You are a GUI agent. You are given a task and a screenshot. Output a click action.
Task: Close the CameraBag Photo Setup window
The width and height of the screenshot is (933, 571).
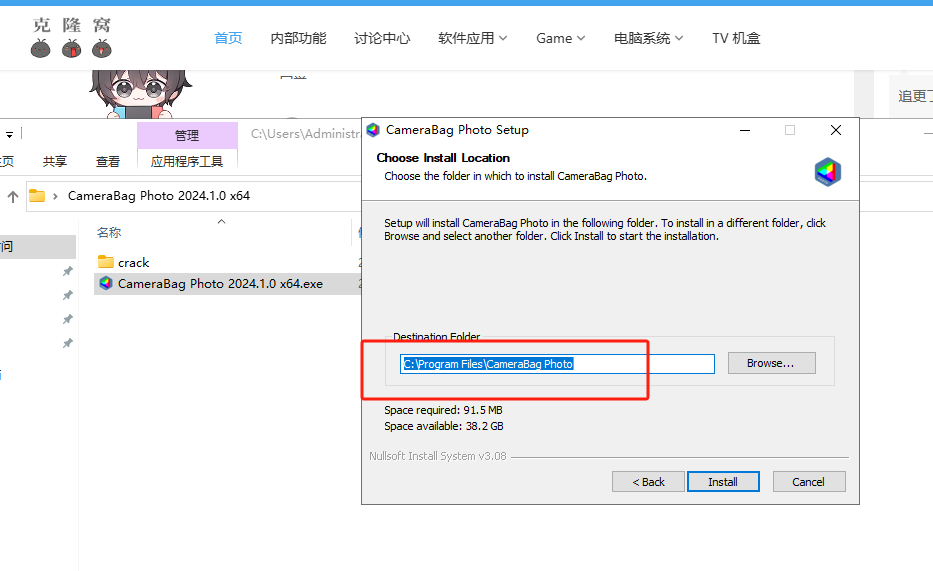[x=835, y=130]
